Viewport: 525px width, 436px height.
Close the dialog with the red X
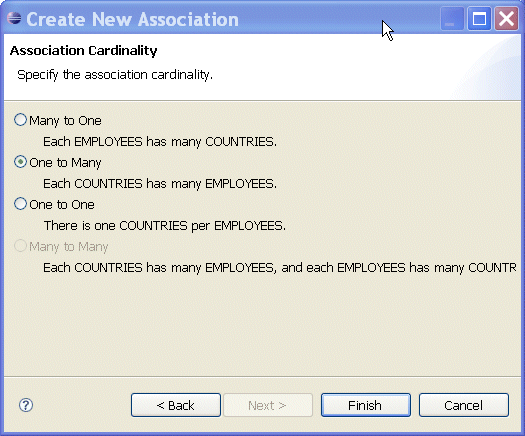(507, 19)
